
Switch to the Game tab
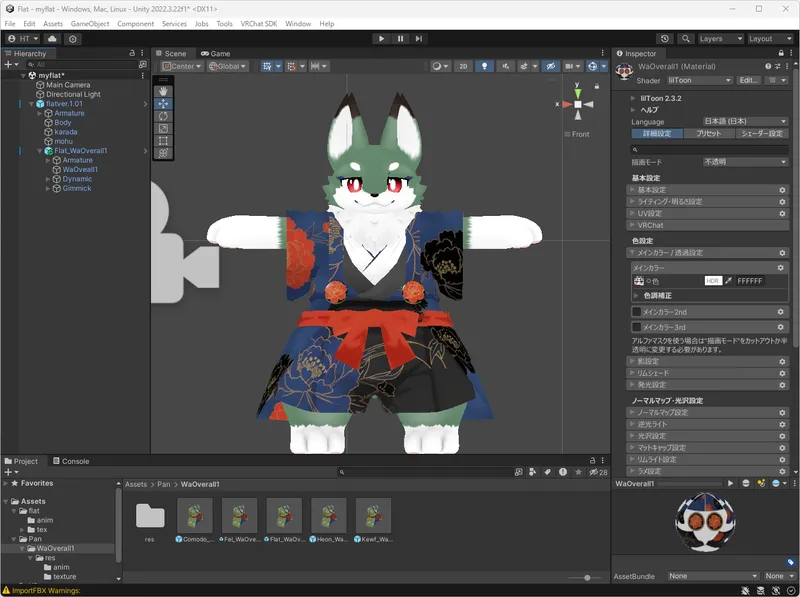pos(215,53)
